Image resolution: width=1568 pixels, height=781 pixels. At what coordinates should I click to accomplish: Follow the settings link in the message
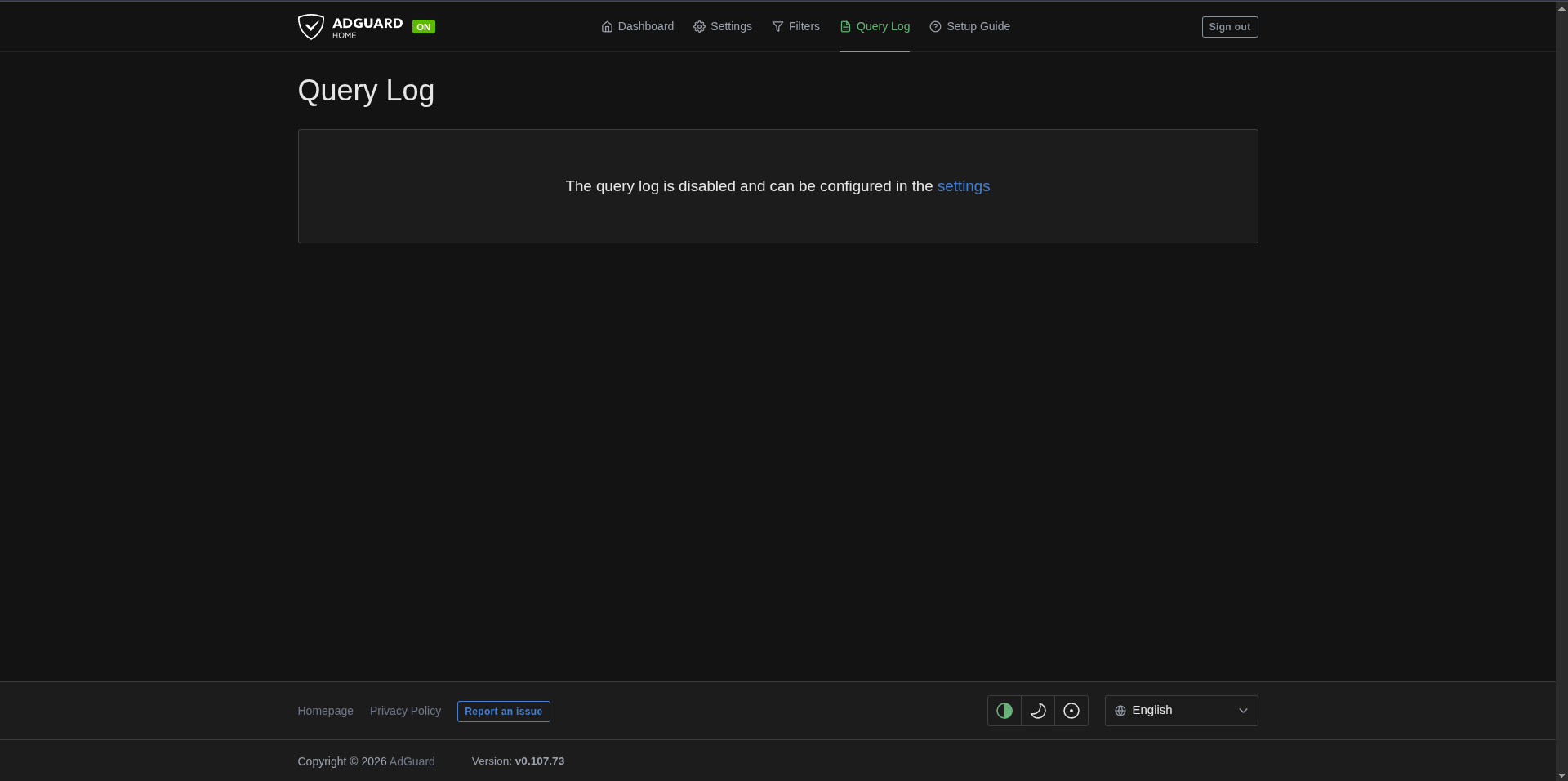pos(964,186)
